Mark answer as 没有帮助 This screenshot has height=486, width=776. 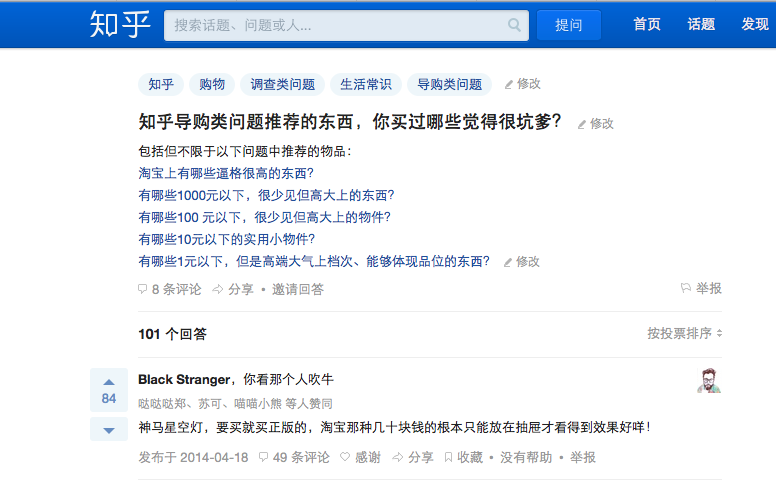[x=526, y=457]
